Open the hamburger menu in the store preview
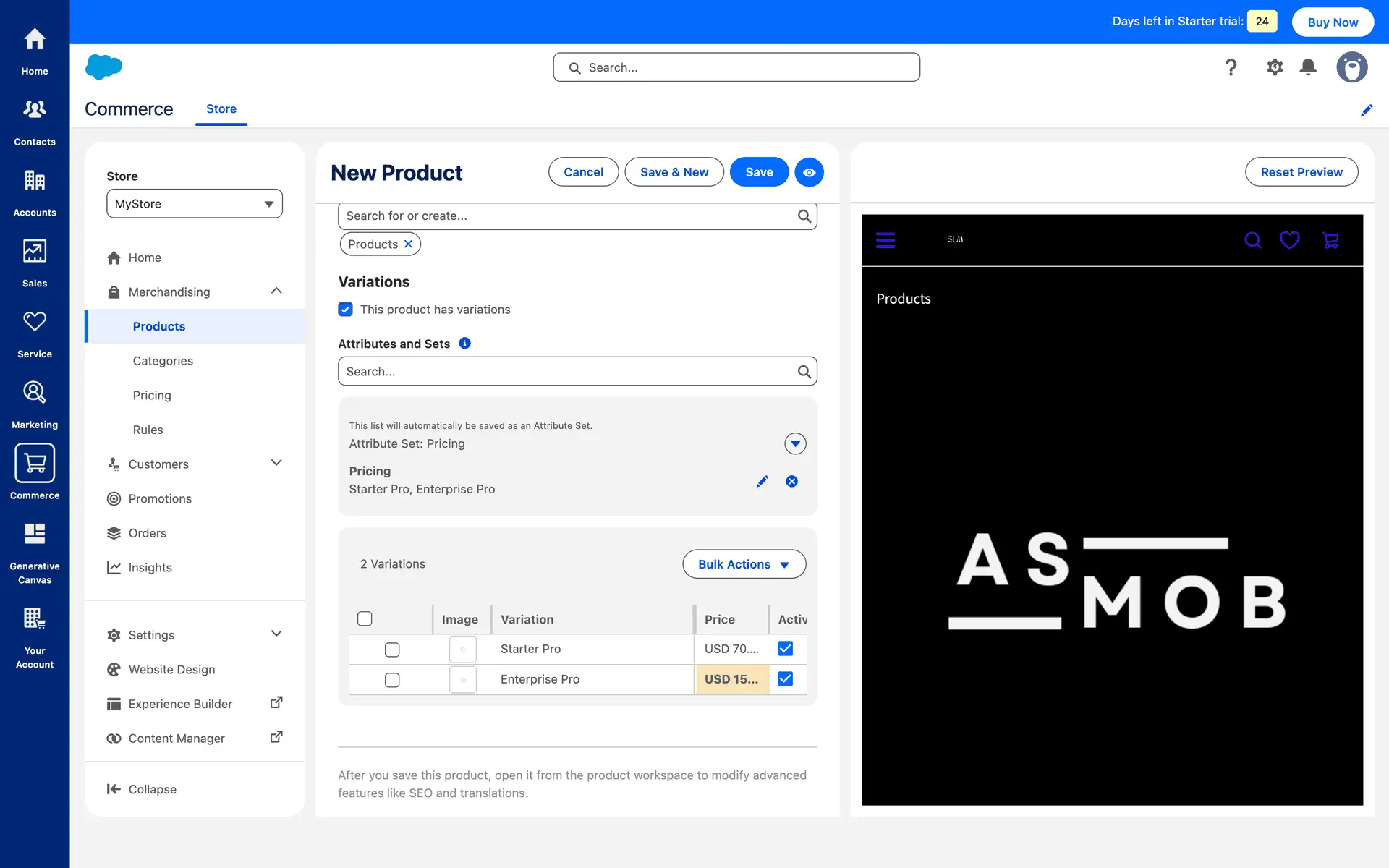Screen dimensions: 1389x868 point(885,240)
